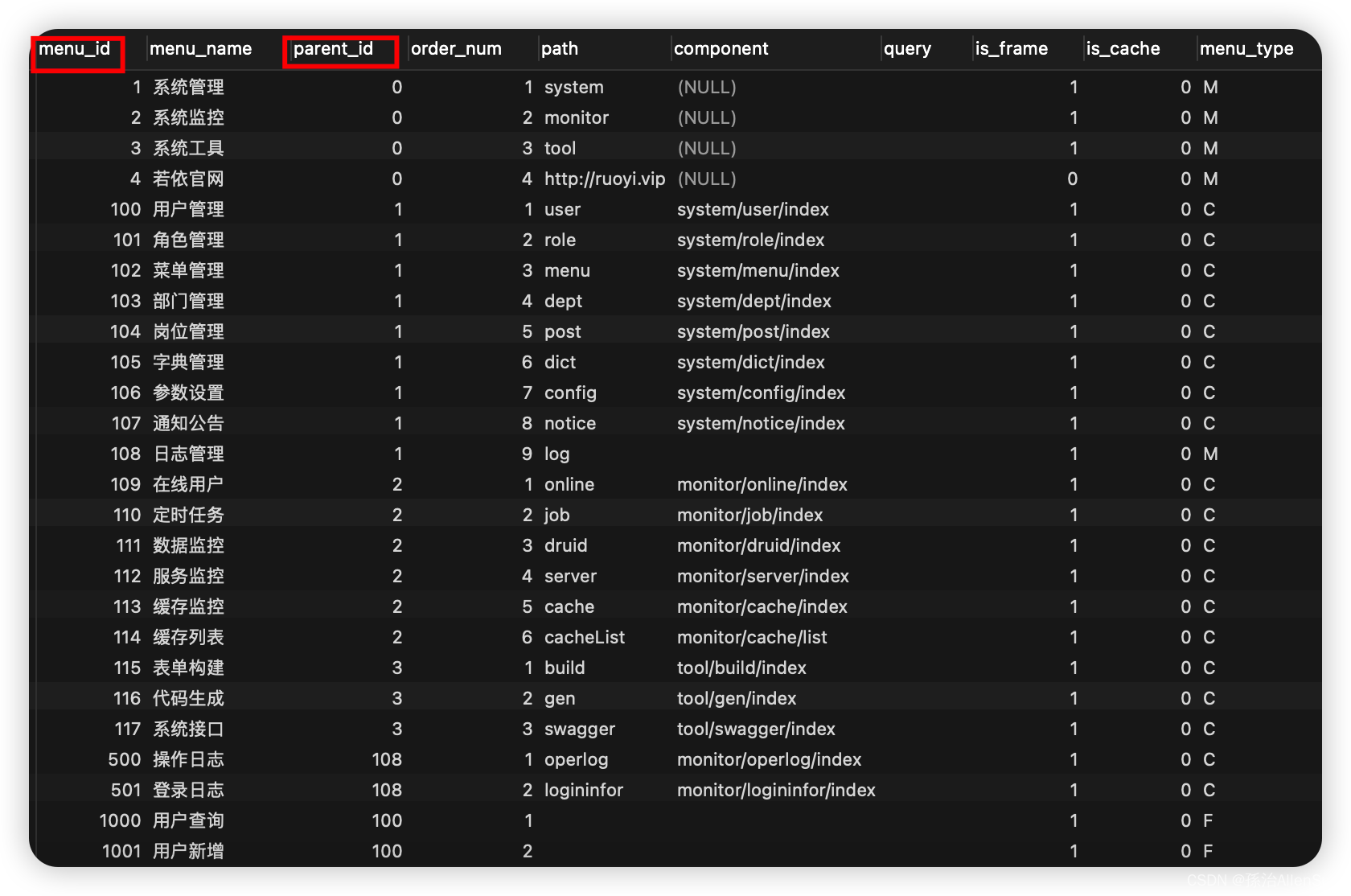The width and height of the screenshot is (1351, 896).
Task: Click the is_frame column header
Action: [x=1011, y=49]
